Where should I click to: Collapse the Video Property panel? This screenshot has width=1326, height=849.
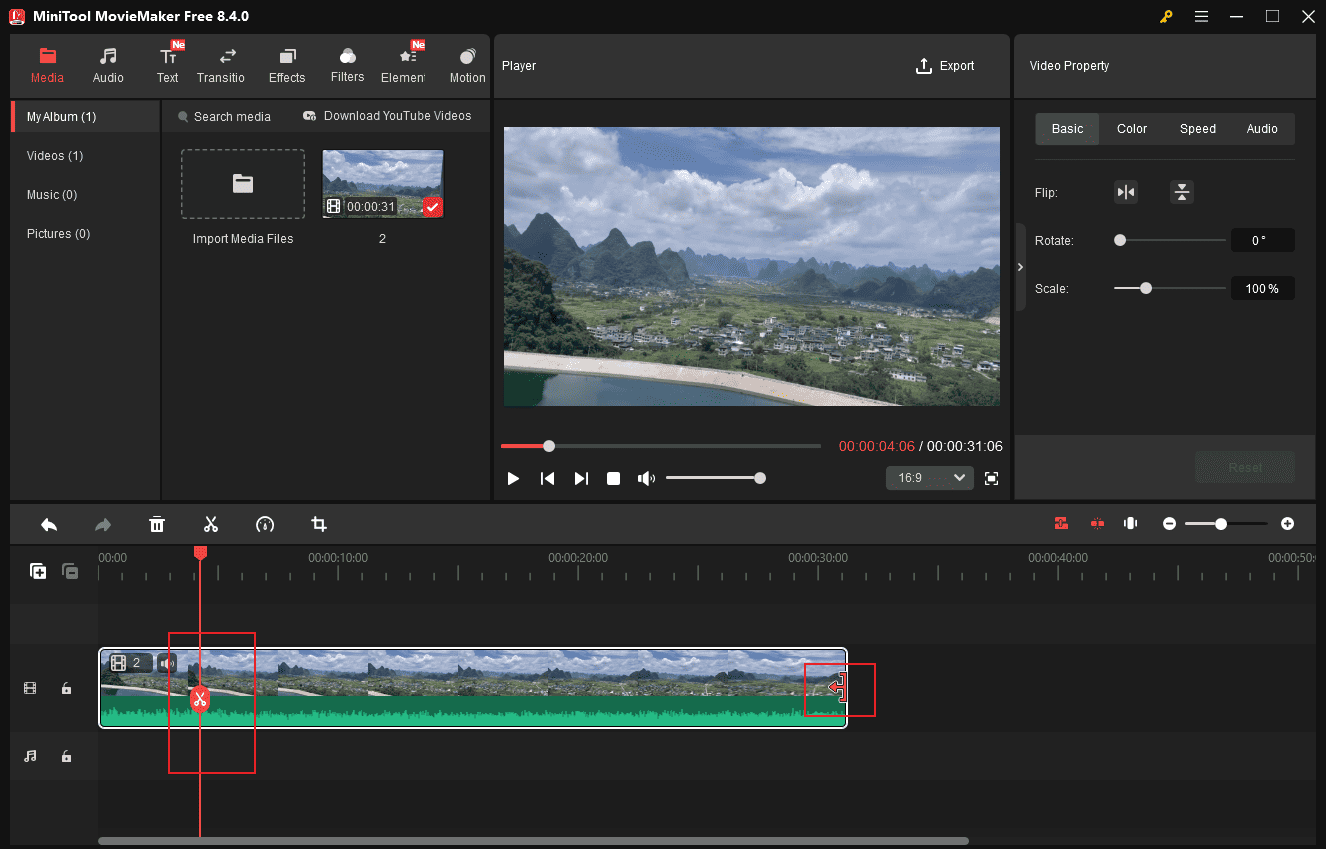(1019, 266)
